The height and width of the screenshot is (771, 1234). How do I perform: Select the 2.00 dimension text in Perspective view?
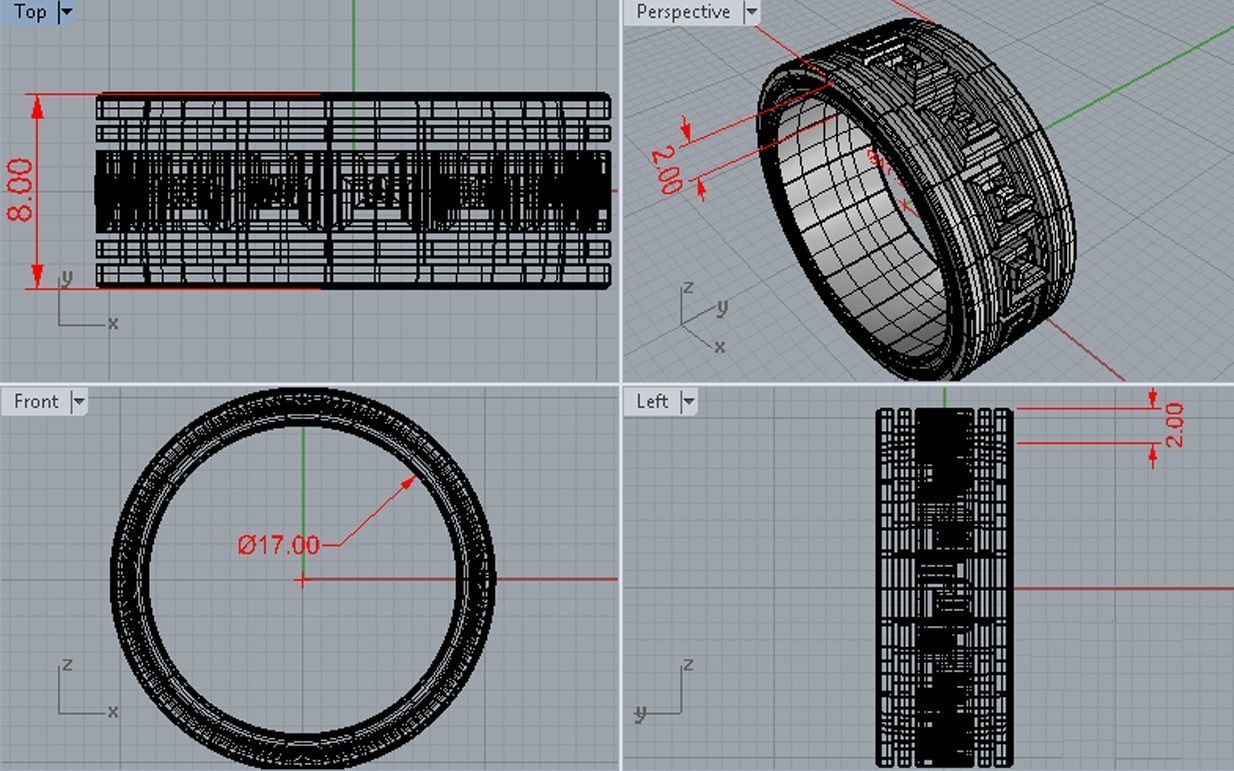(666, 170)
